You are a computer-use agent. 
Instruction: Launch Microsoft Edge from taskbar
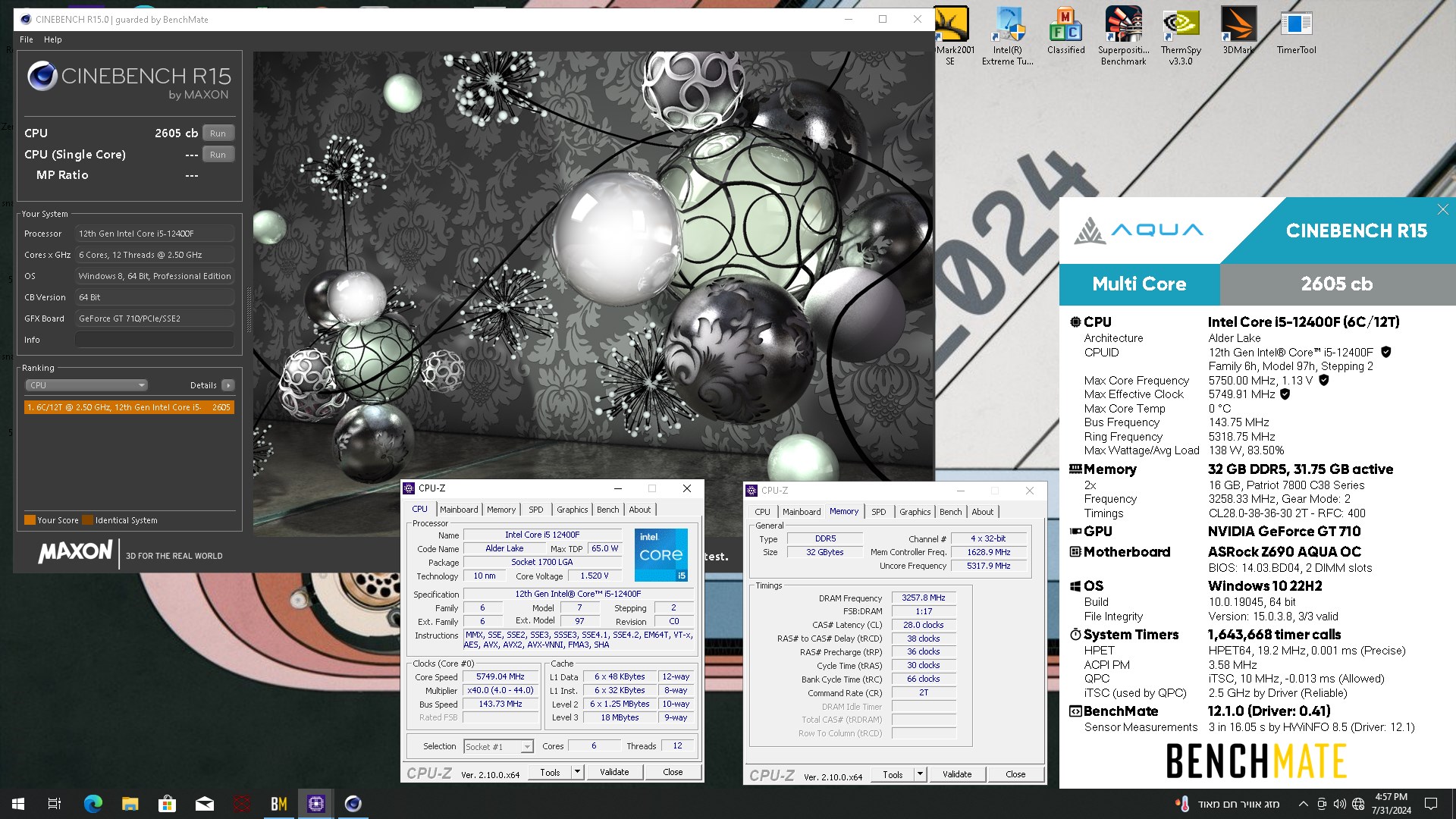[x=93, y=804]
